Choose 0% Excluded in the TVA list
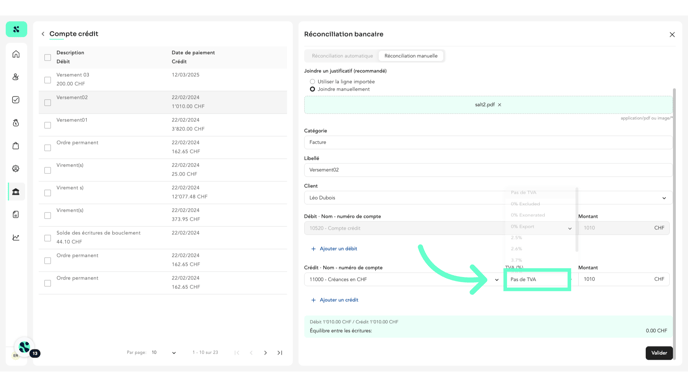Viewport: 688px width, 387px height. 540,204
